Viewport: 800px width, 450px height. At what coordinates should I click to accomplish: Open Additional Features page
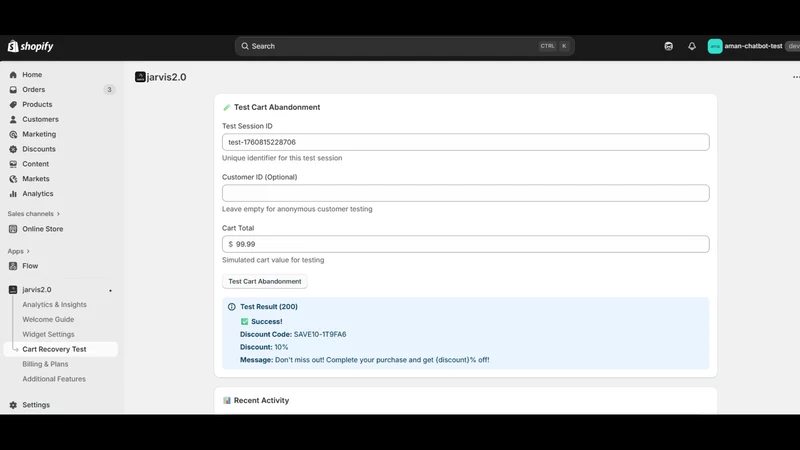(54, 379)
